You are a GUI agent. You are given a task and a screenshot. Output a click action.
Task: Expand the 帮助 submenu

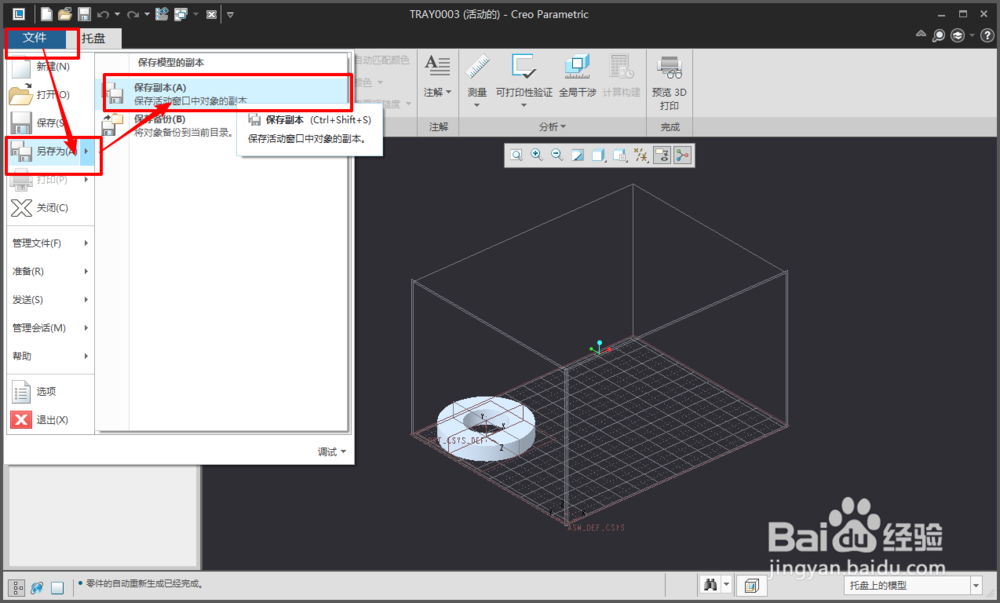coord(50,356)
